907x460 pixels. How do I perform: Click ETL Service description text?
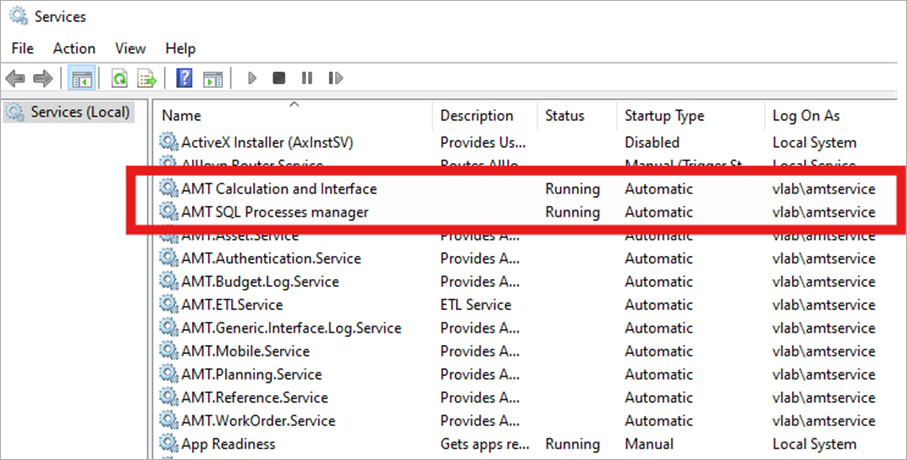(x=475, y=304)
